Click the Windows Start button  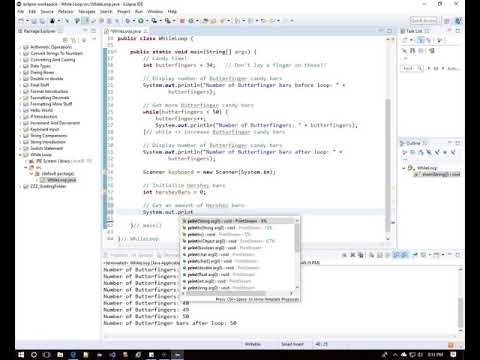coord(21,355)
